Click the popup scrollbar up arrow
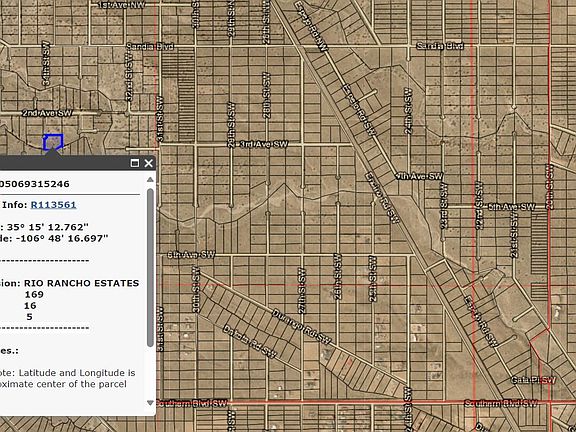The height and width of the screenshot is (432, 576). pos(150,180)
